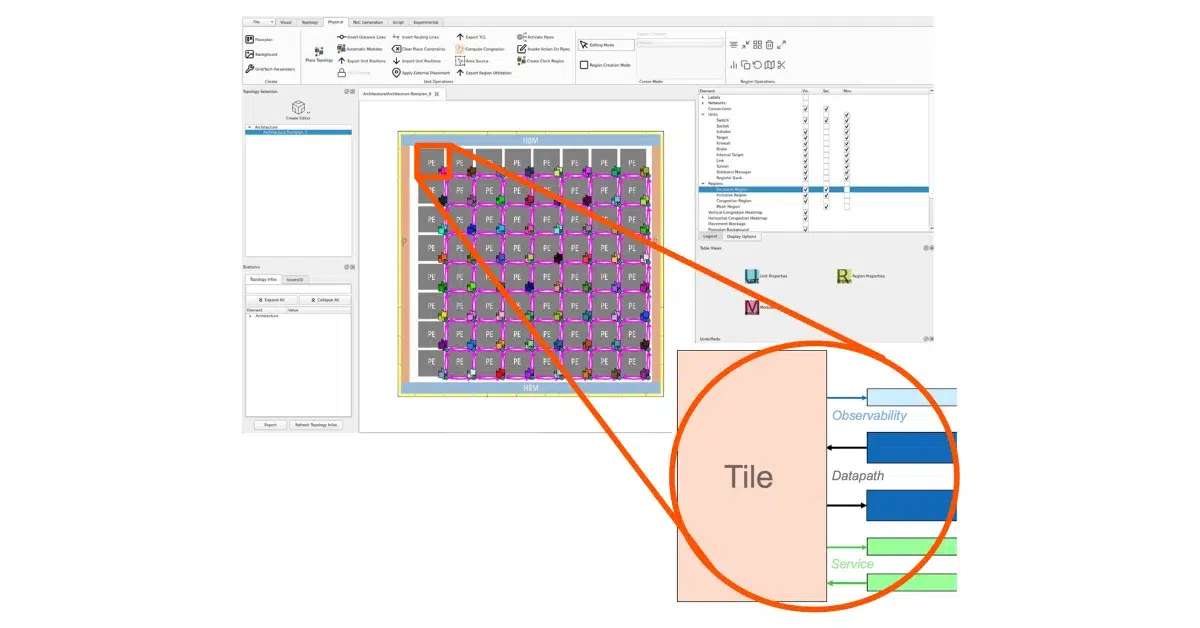Viewport: 1200px width, 628px height.
Task: Click Refresh Topology Infos button
Action: (316, 425)
